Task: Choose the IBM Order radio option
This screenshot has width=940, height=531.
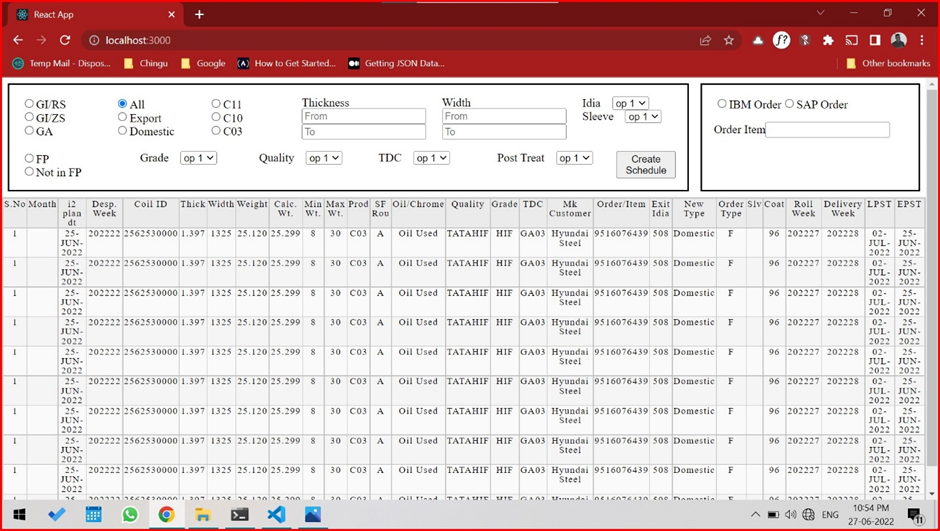Action: tap(722, 104)
